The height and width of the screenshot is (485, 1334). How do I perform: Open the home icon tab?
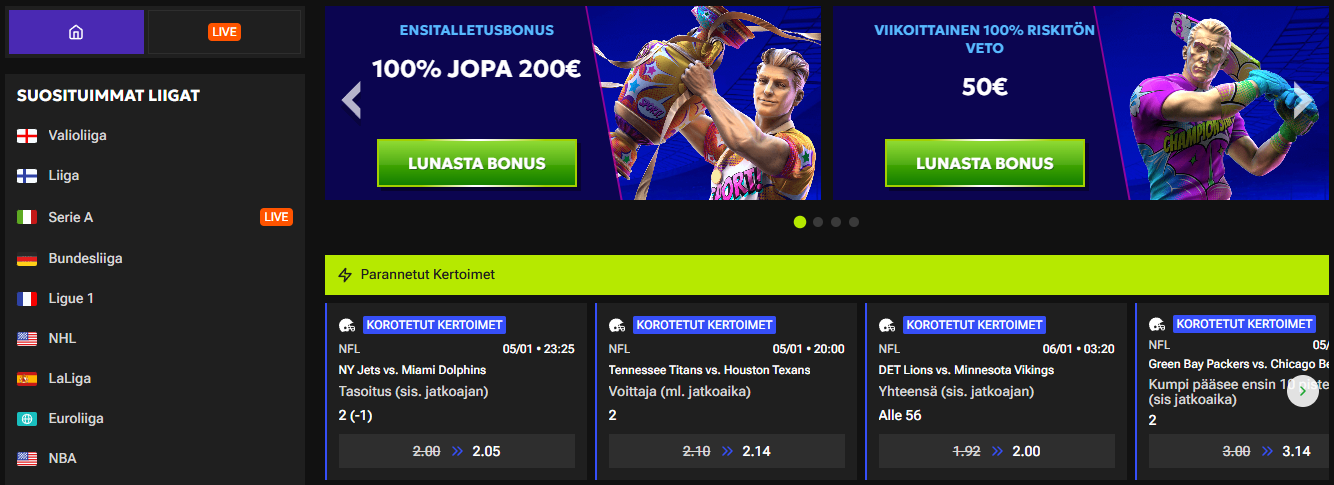[x=76, y=32]
